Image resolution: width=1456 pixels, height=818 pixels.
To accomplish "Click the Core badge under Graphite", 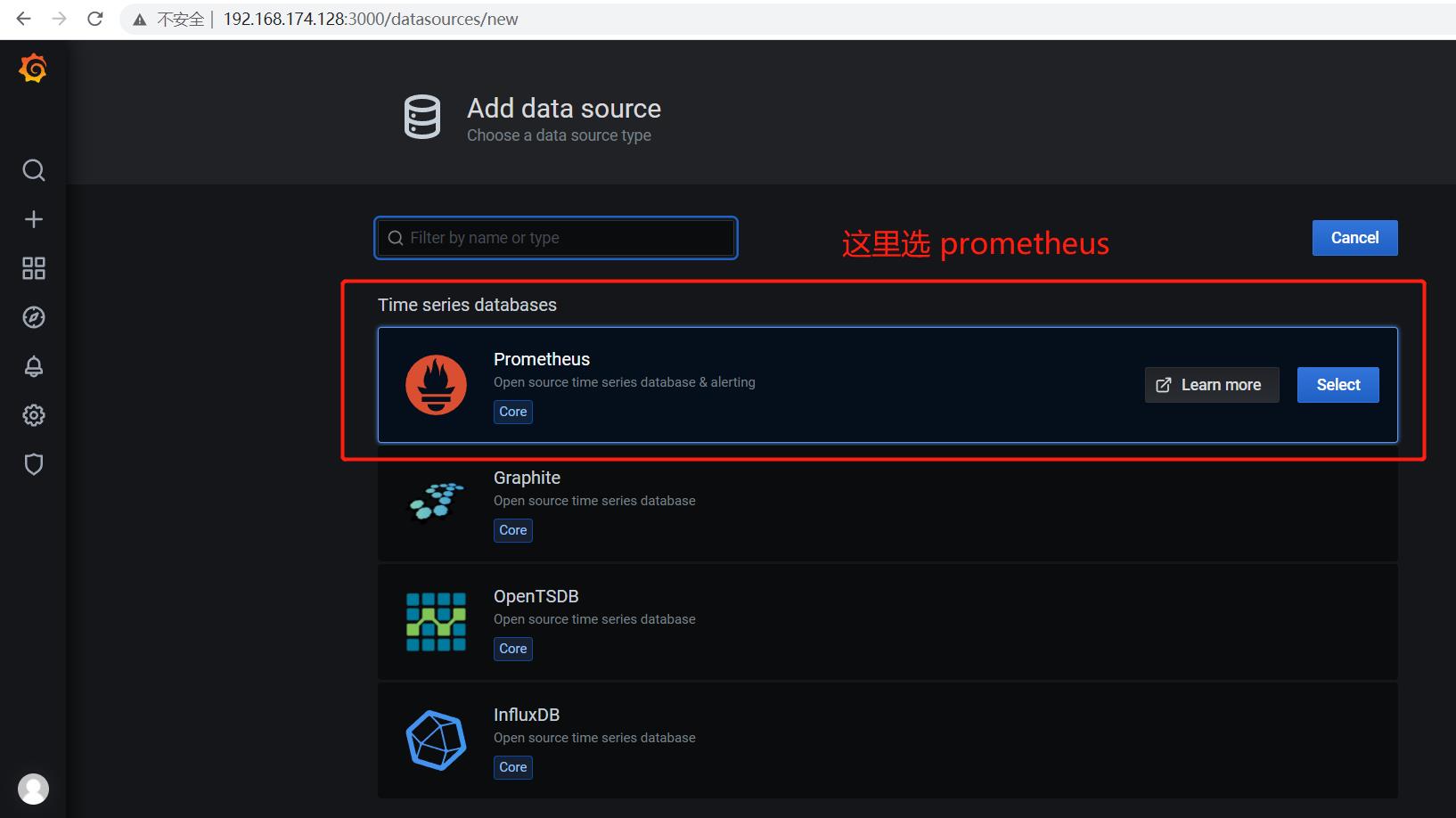I will (513, 530).
